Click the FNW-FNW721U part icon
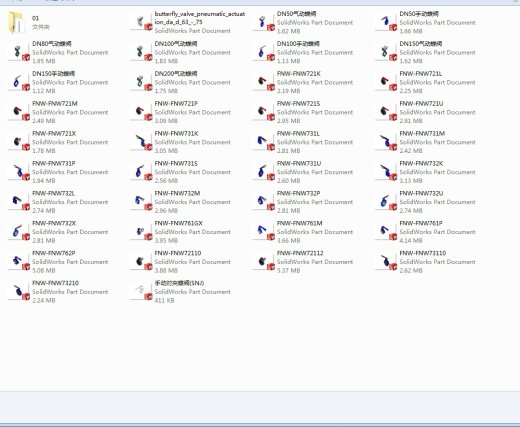The height and width of the screenshot is (427, 520). click(x=386, y=112)
